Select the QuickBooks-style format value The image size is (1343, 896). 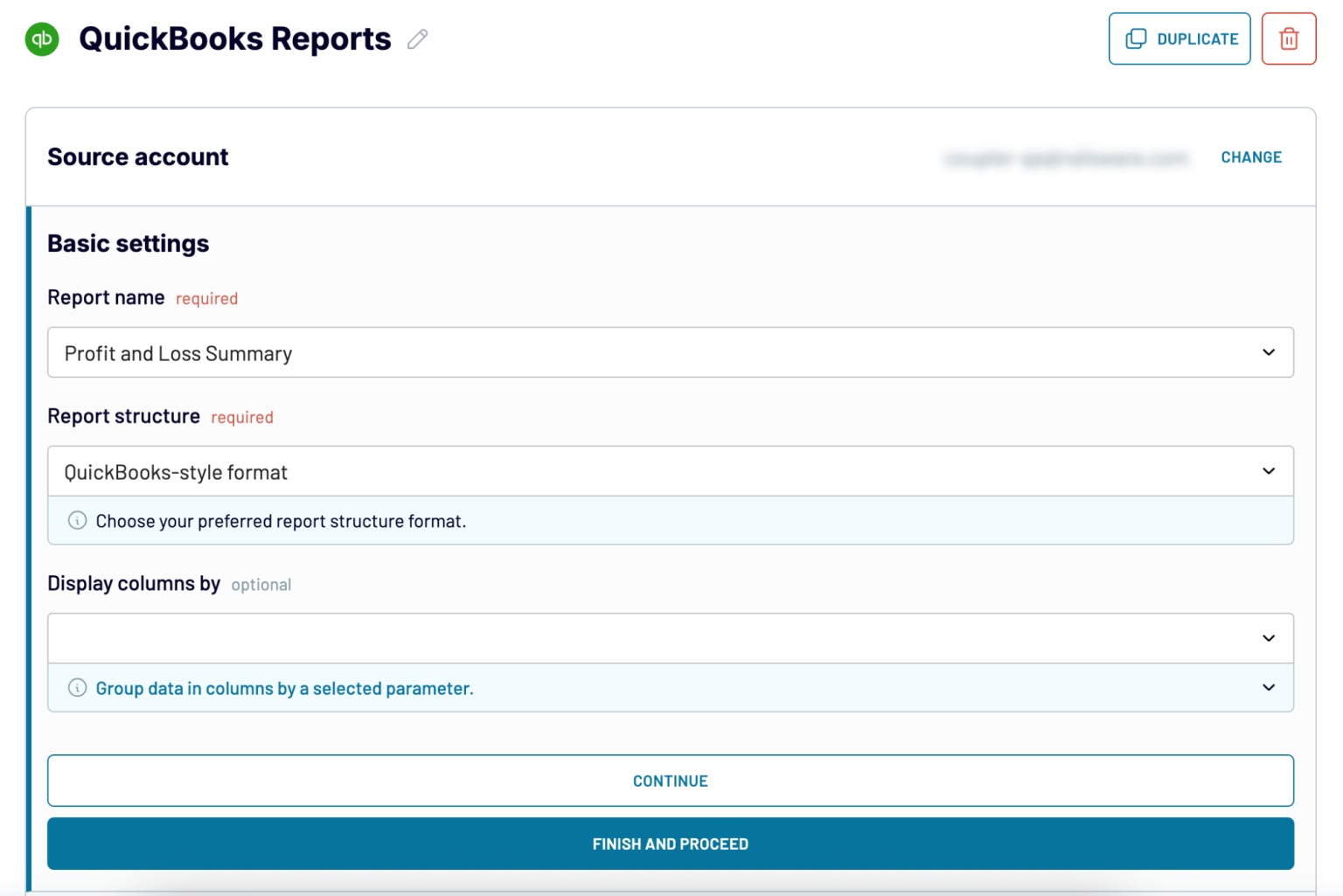click(175, 471)
